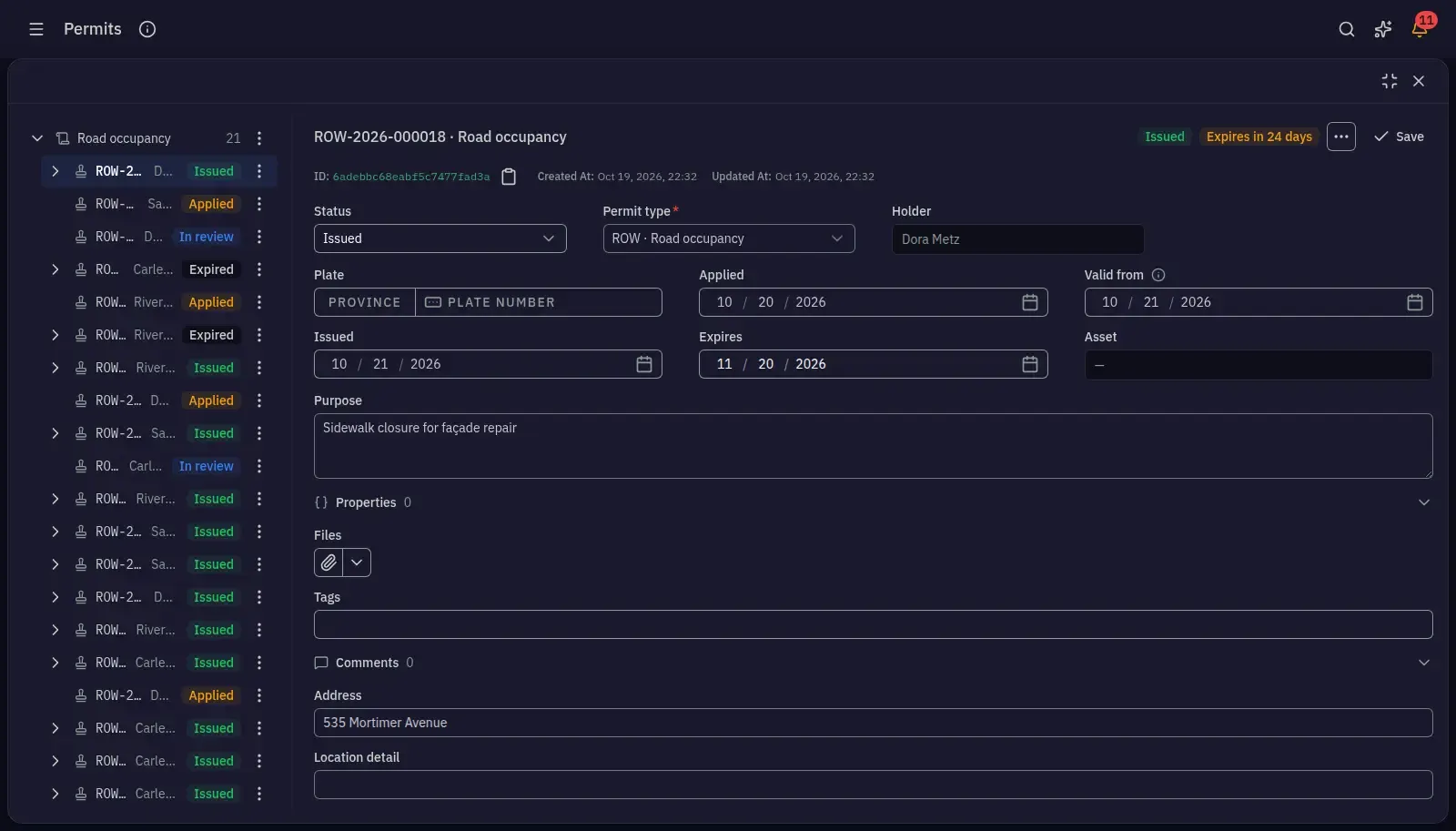
Task: Open calendar picker for Applied date
Action: pos(1030,302)
